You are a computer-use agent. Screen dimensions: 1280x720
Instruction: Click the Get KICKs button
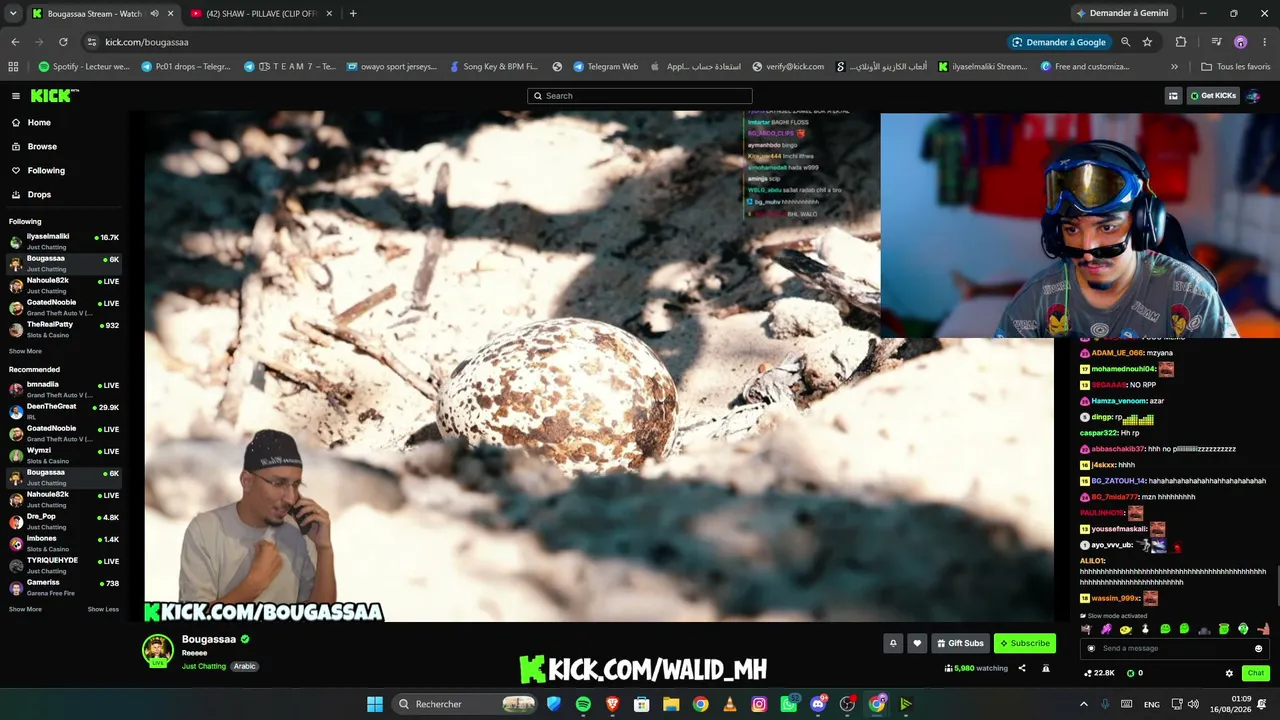coord(1213,96)
